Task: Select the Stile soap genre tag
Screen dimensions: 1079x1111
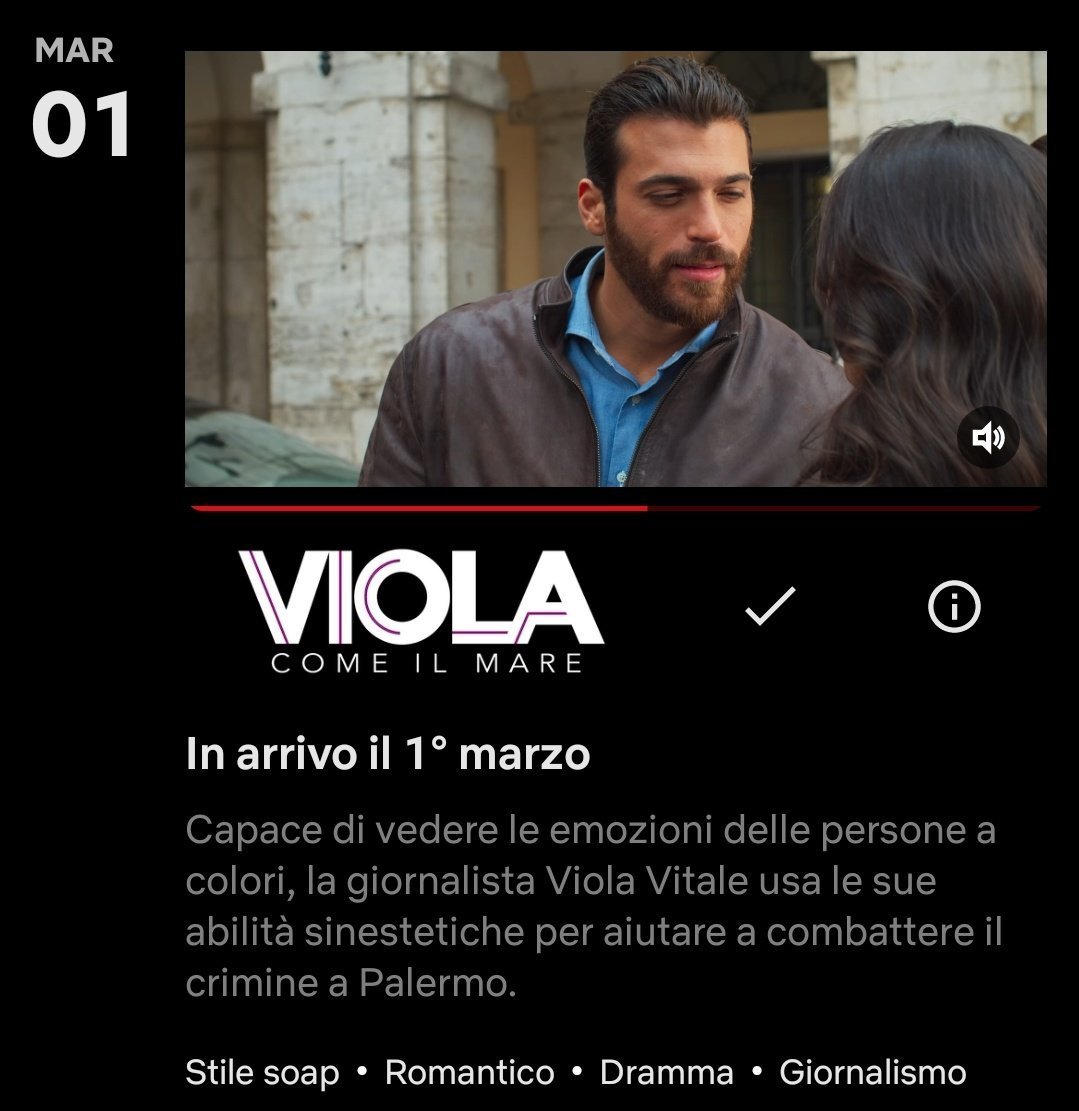Action: coord(262,1072)
